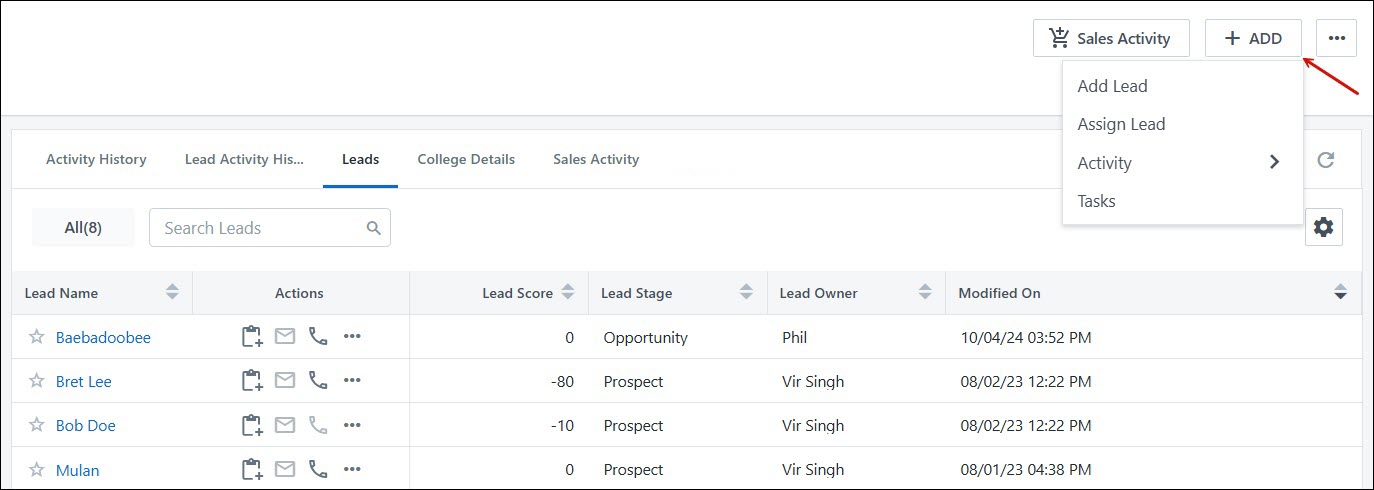Image resolution: width=1374 pixels, height=490 pixels.
Task: Star the Baebadoobee lead
Action: coord(37,337)
